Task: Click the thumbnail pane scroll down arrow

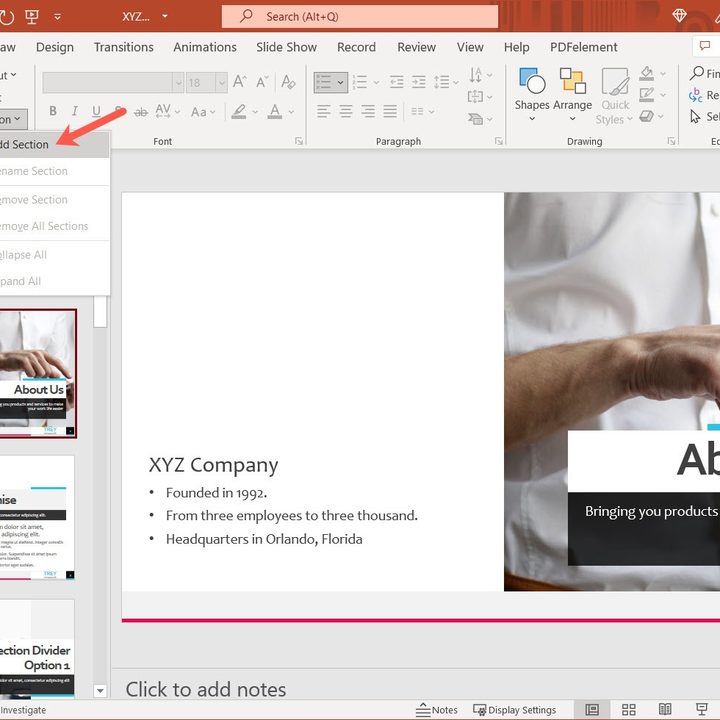Action: [100, 691]
